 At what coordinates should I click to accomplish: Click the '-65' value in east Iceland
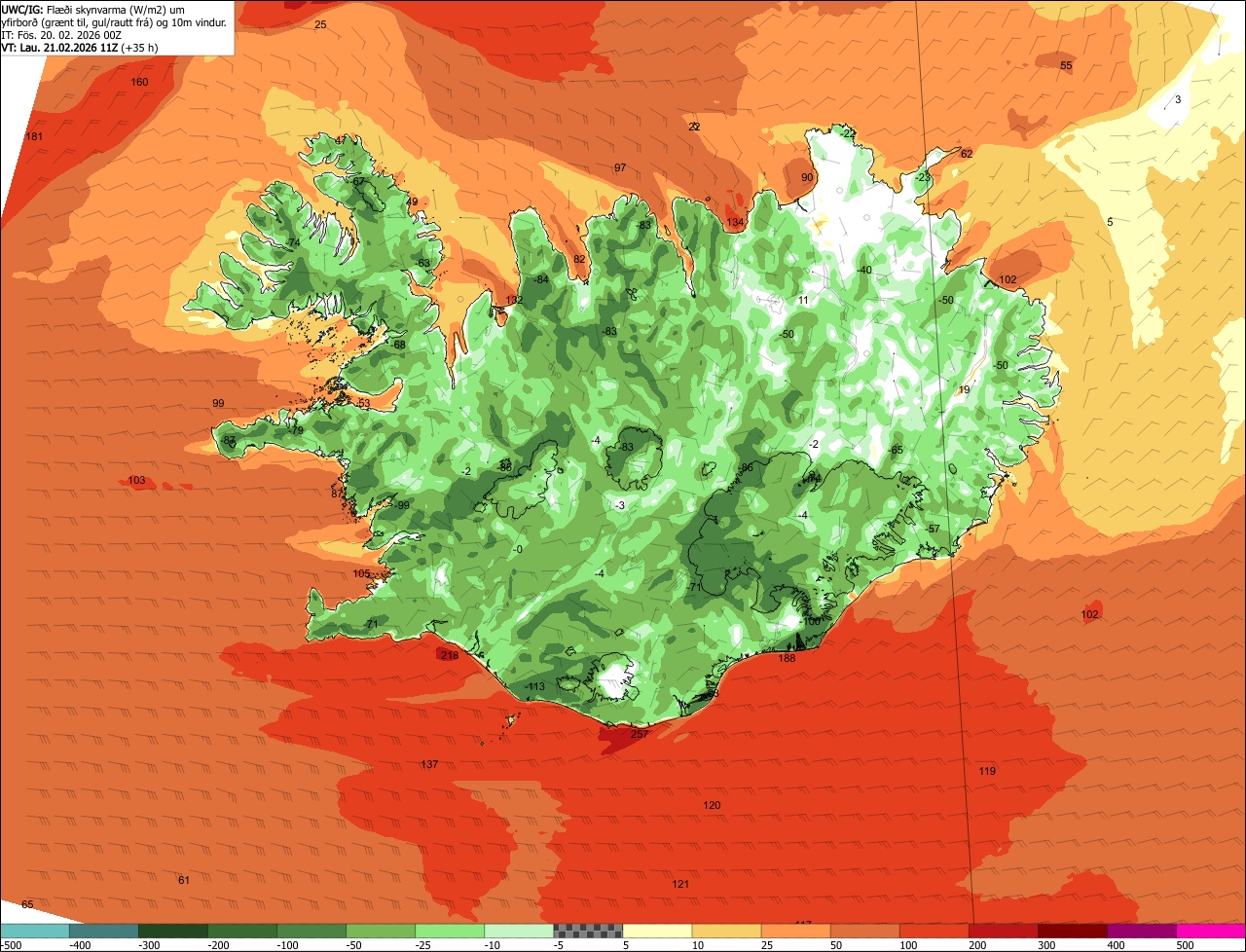(895, 449)
